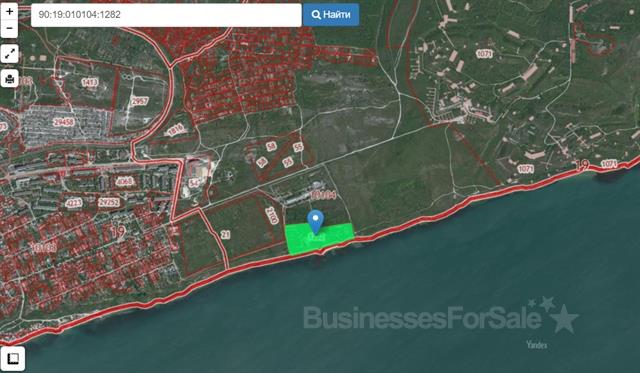Click the Найти search button
640x373 pixels.
(x=331, y=15)
